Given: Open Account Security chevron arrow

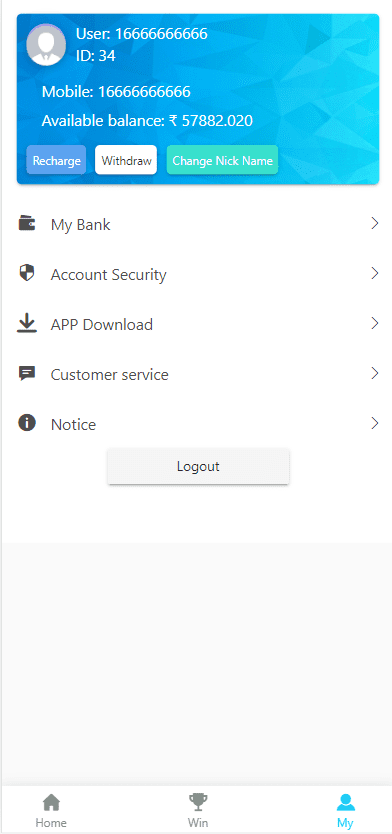Looking at the screenshot, I should (375, 273).
